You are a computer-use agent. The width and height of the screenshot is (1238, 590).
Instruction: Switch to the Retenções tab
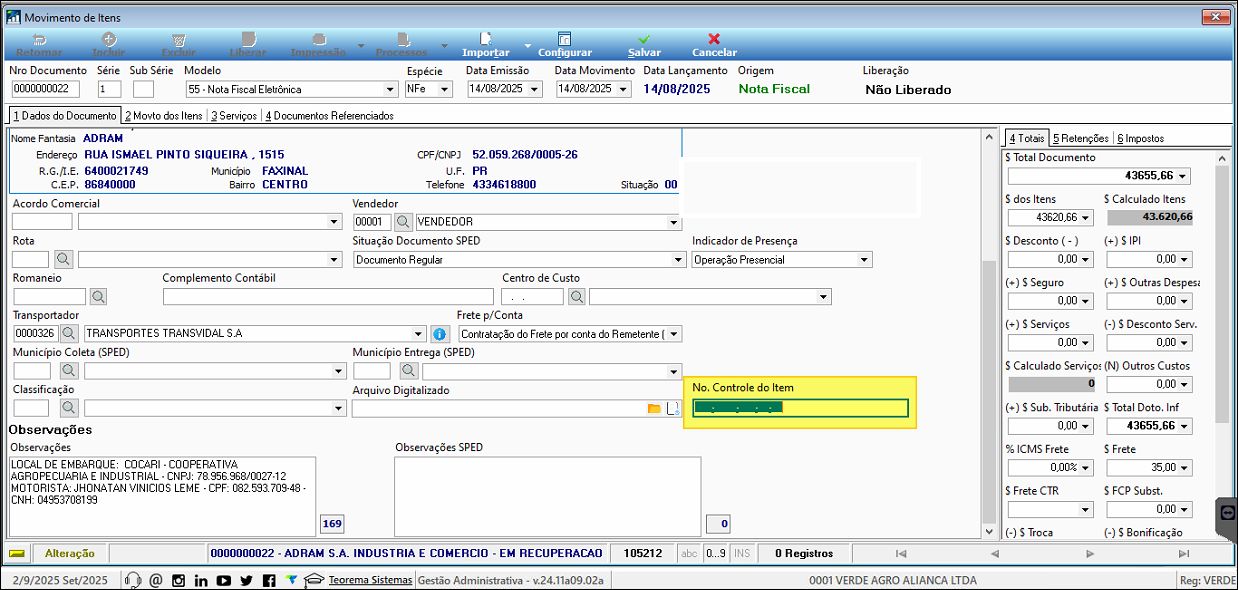1080,138
